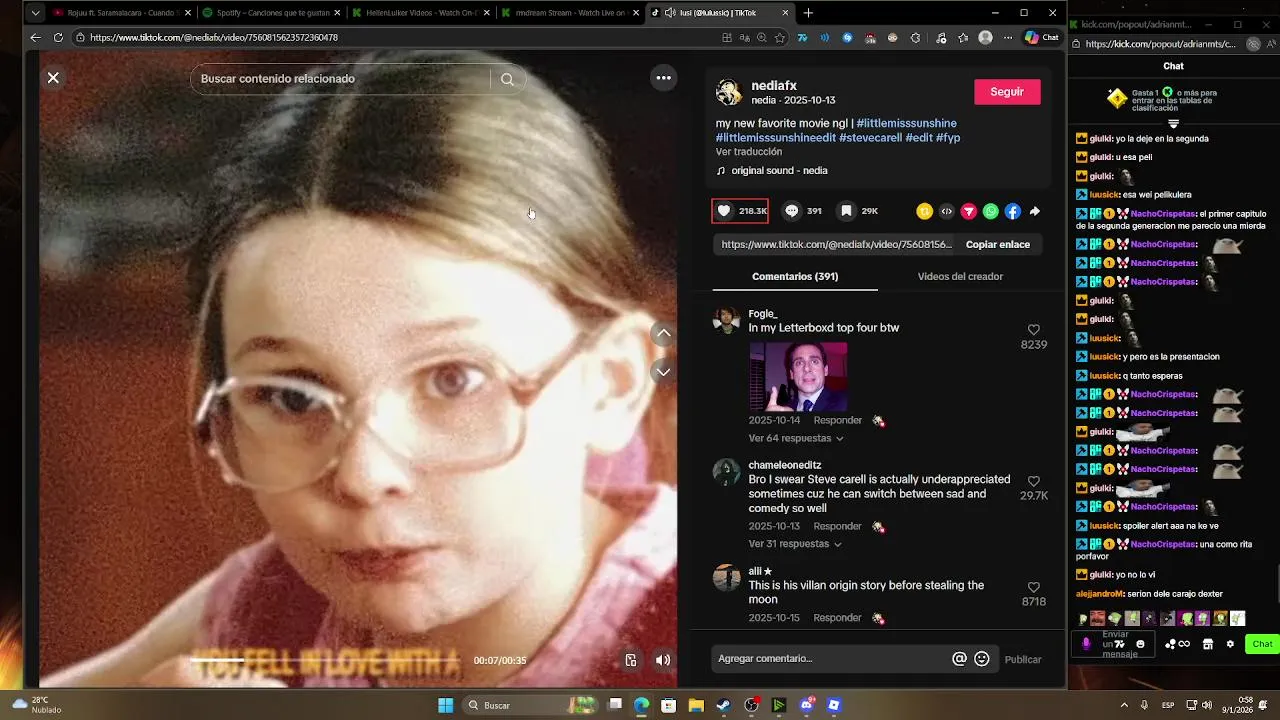Open the emoji picker in comment box
Viewport: 1280px width, 720px height.
(x=982, y=659)
